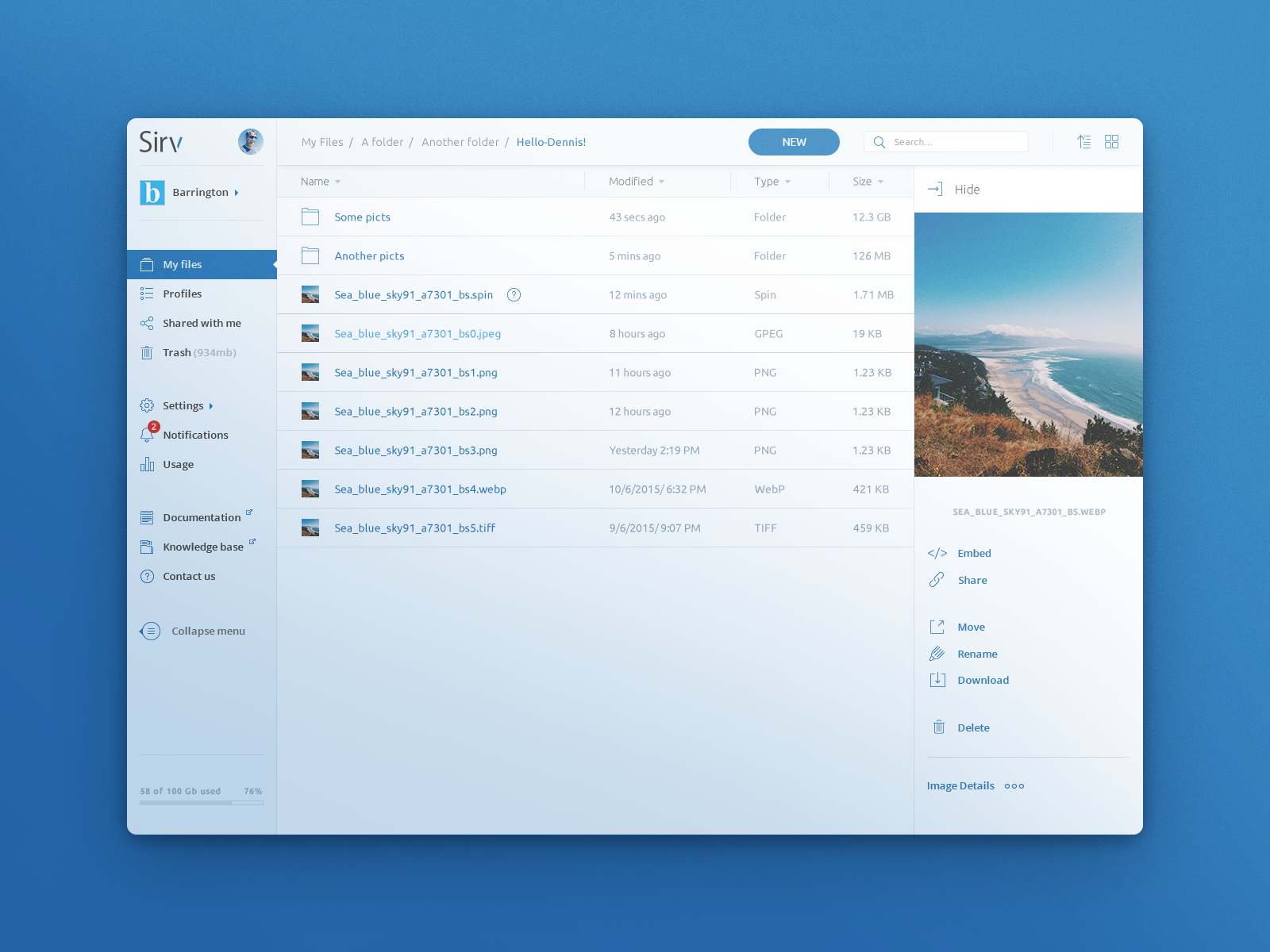Select the Embed icon in the right panel
Screen dimensions: 1270x952
coord(937,553)
